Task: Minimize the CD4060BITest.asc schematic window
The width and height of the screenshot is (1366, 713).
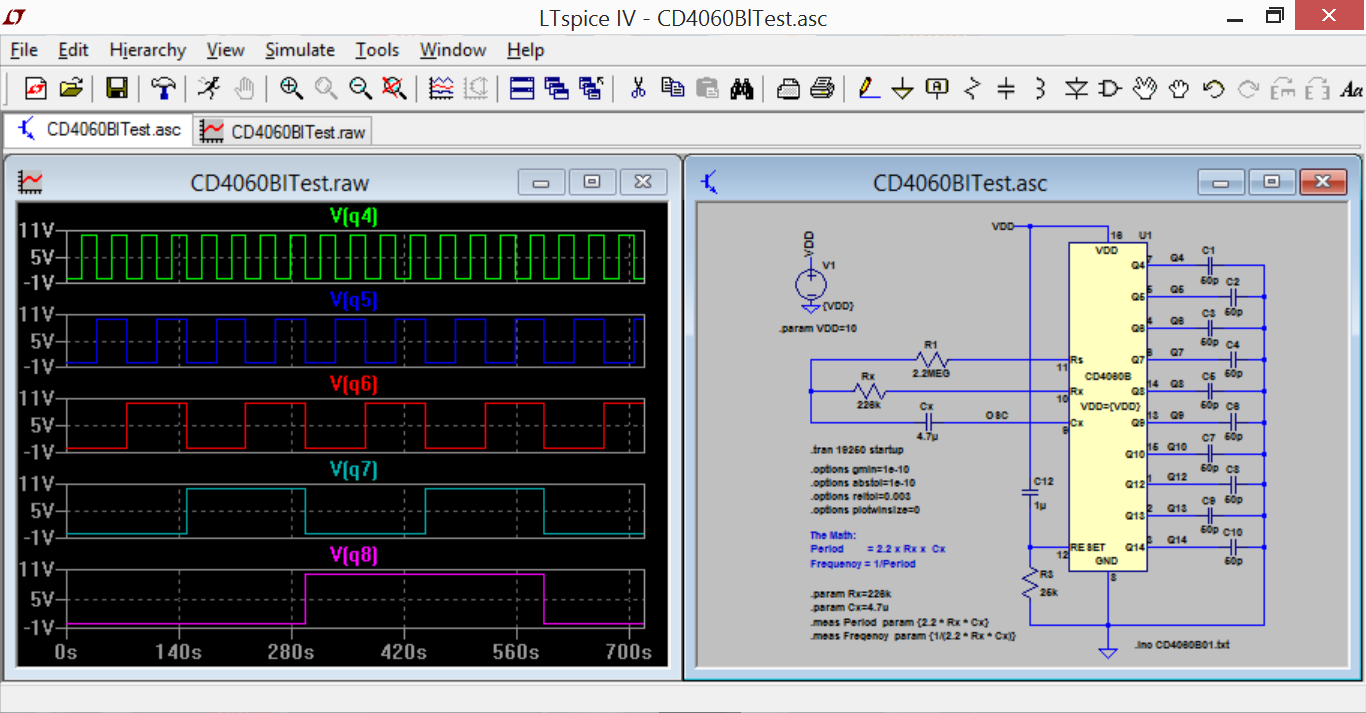Action: click(x=1221, y=182)
